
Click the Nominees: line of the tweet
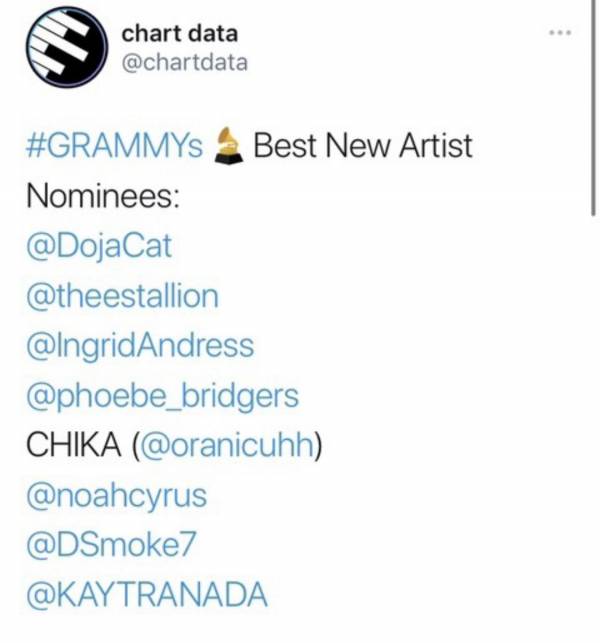point(103,196)
